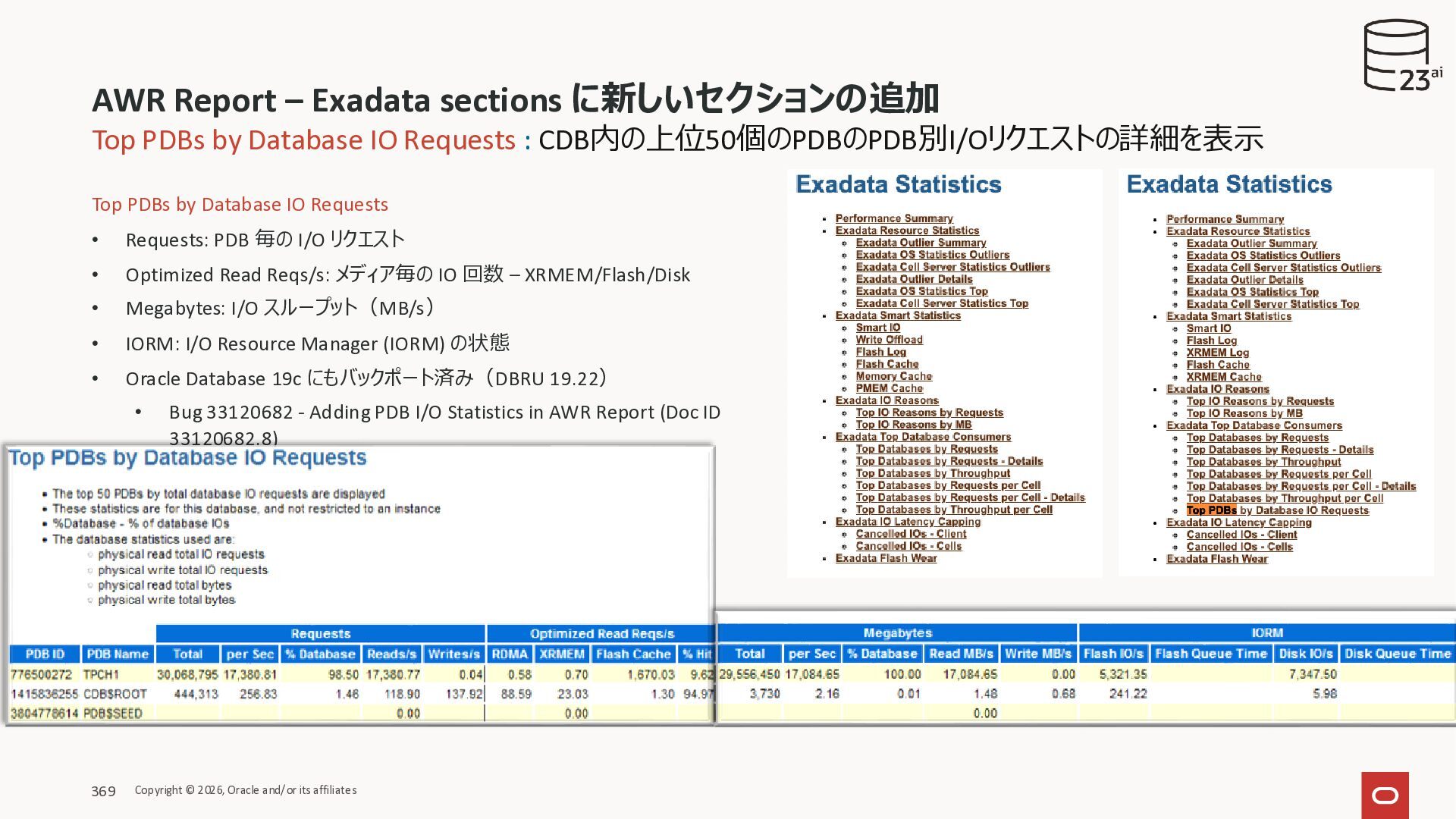The height and width of the screenshot is (819, 1456).
Task: Click the XRMEM Cache link in right list
Action: tap(1223, 377)
